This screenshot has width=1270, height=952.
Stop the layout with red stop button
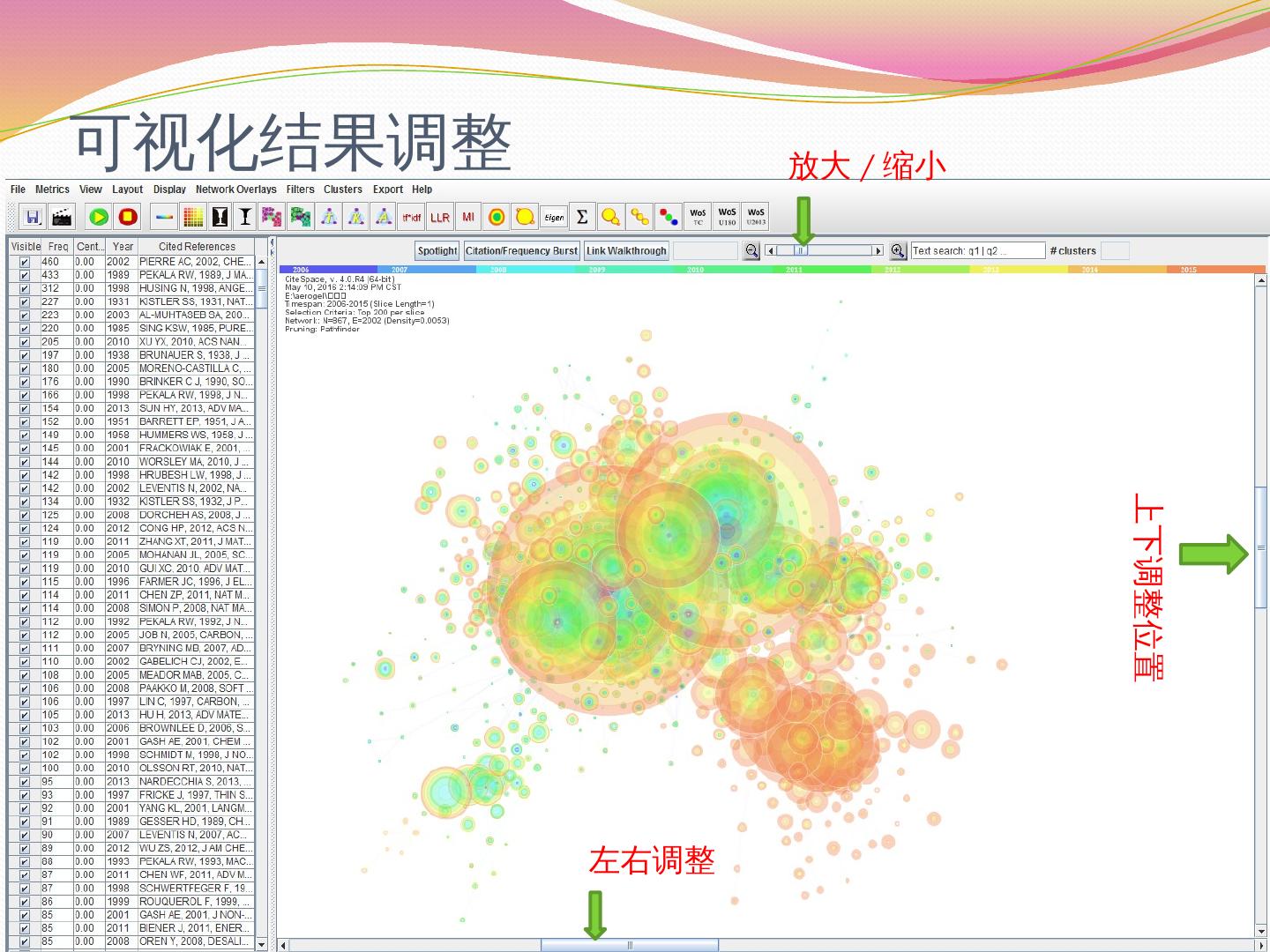[x=128, y=217]
